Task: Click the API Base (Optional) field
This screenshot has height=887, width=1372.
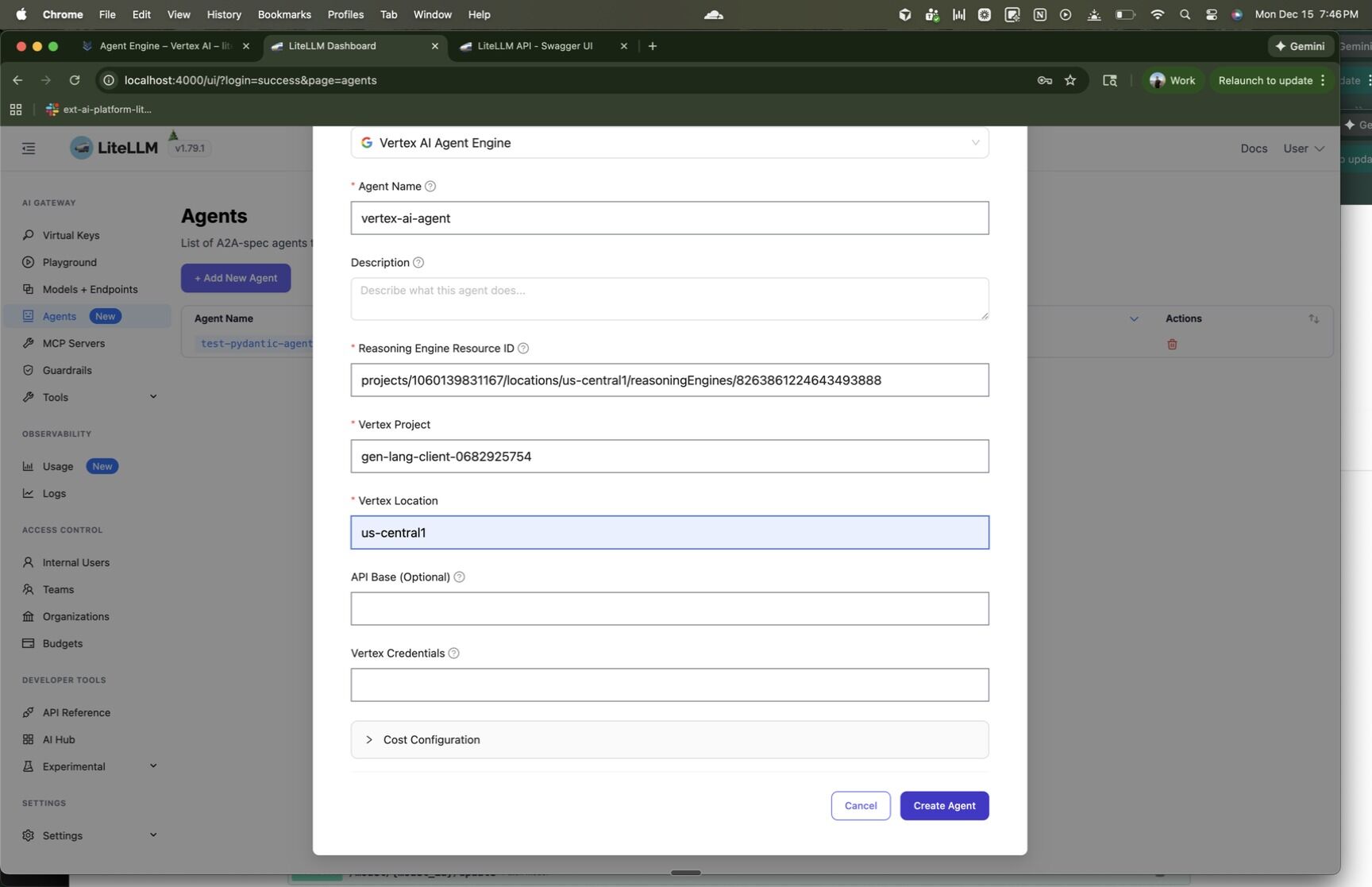Action: tap(669, 609)
